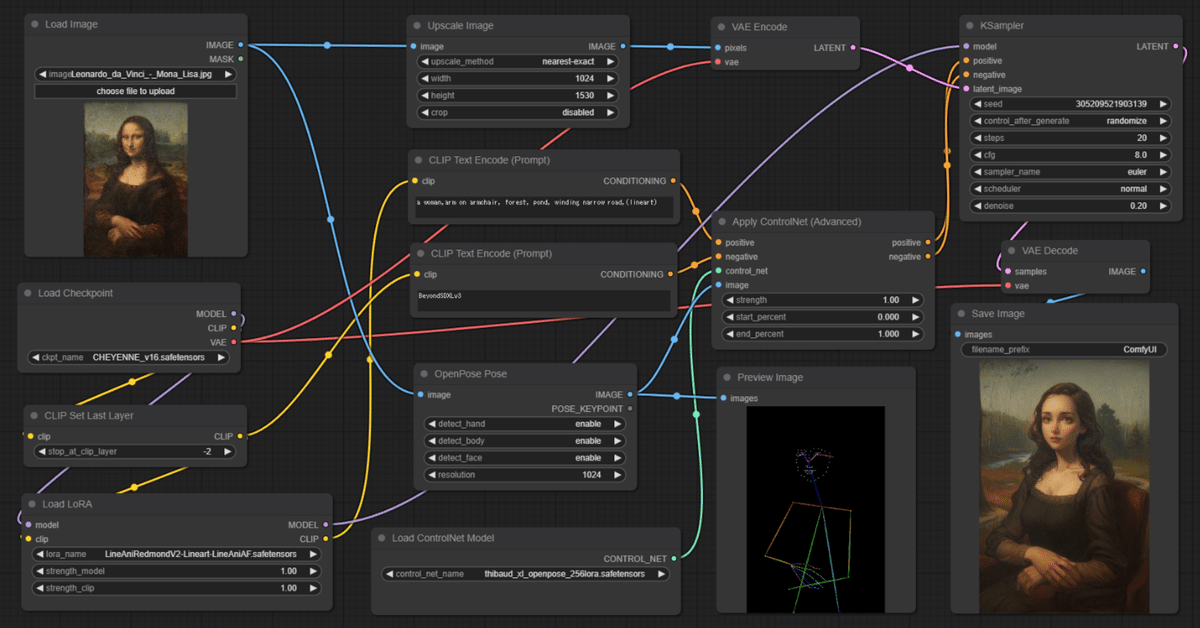Click the CONDITIONING output port of the BeyondSDXLv3 prompt node
The width and height of the screenshot is (1200, 628).
pos(671,275)
